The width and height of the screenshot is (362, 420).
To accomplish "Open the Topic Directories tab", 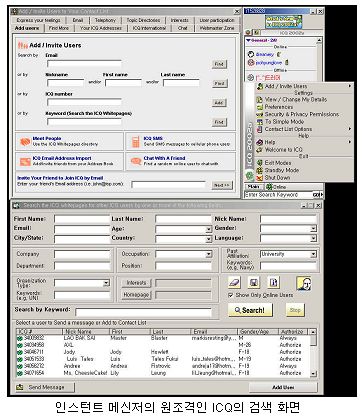I will tap(143, 20).
